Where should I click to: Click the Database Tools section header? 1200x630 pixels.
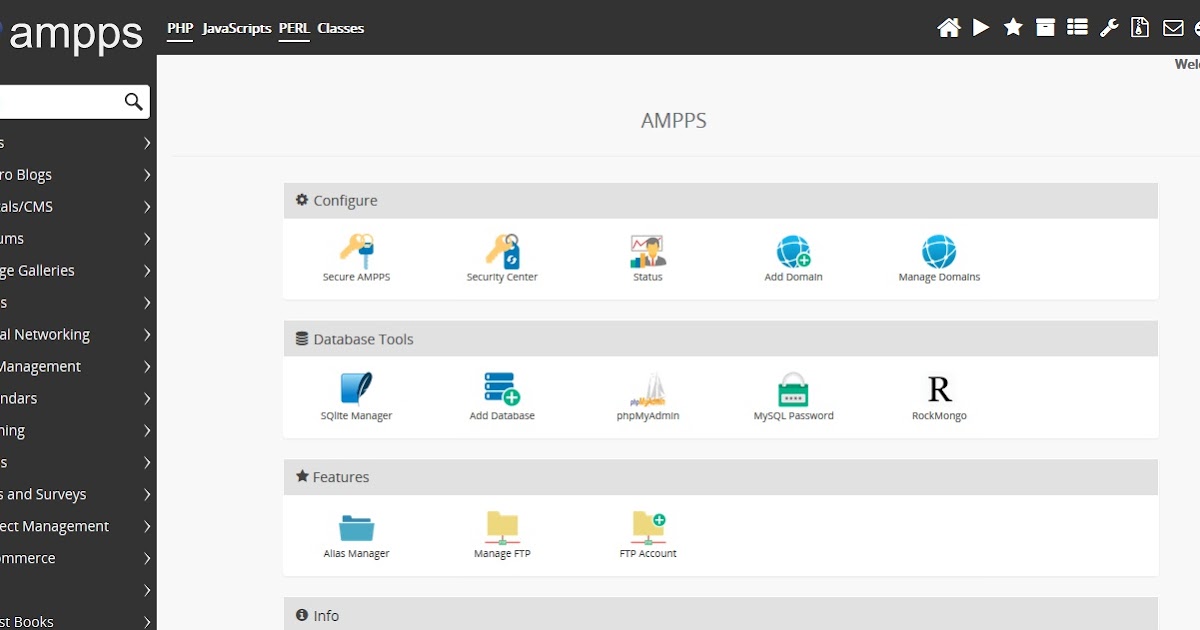tap(720, 339)
